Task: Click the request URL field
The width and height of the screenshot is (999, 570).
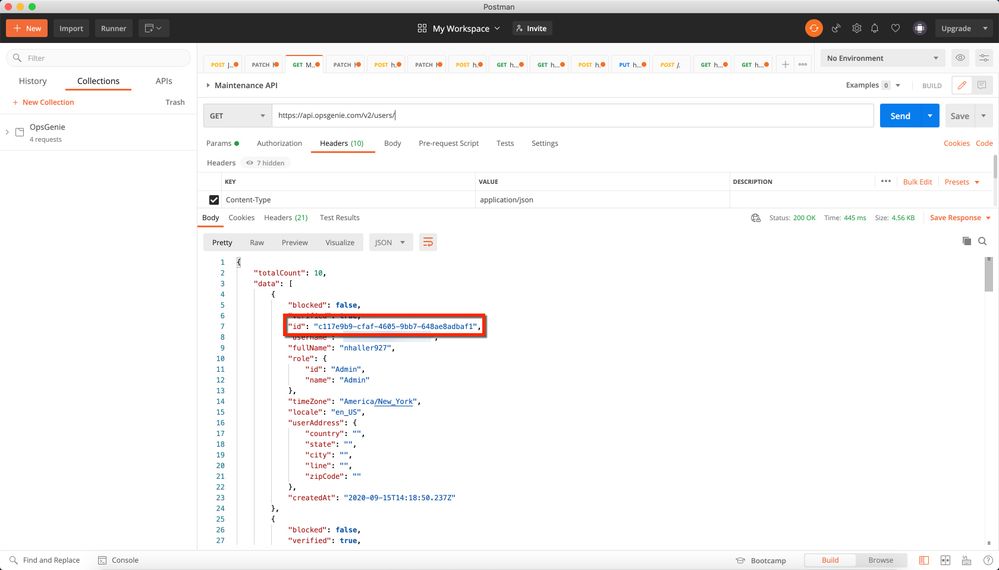Action: pos(573,116)
